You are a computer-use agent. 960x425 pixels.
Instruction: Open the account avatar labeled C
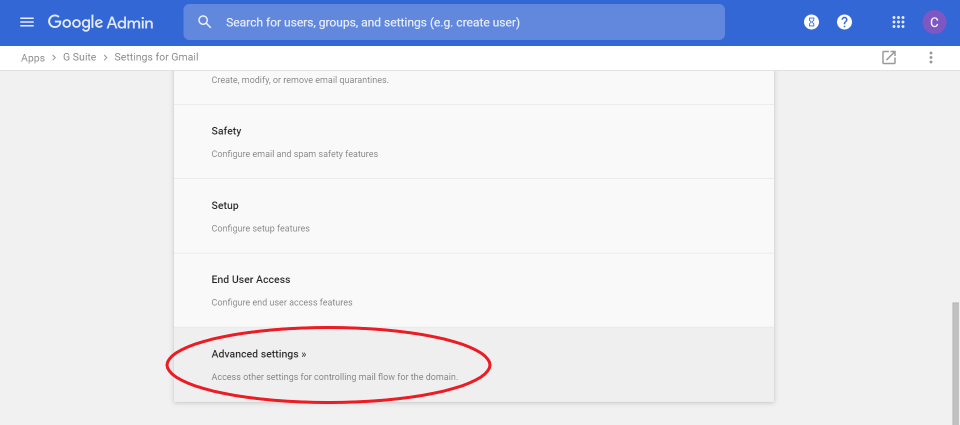point(934,23)
